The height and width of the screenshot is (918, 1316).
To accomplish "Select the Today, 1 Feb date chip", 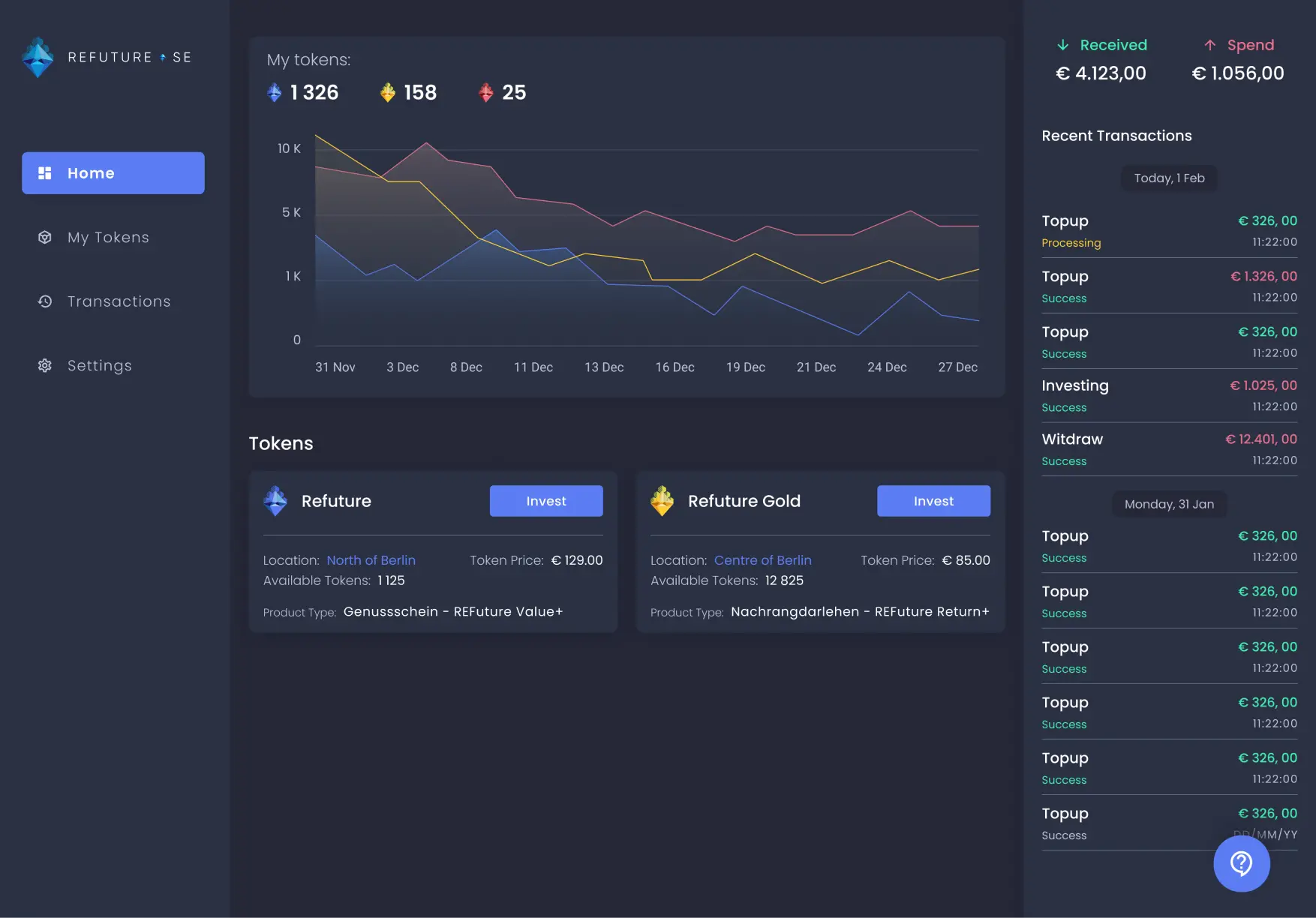I will click(1168, 178).
